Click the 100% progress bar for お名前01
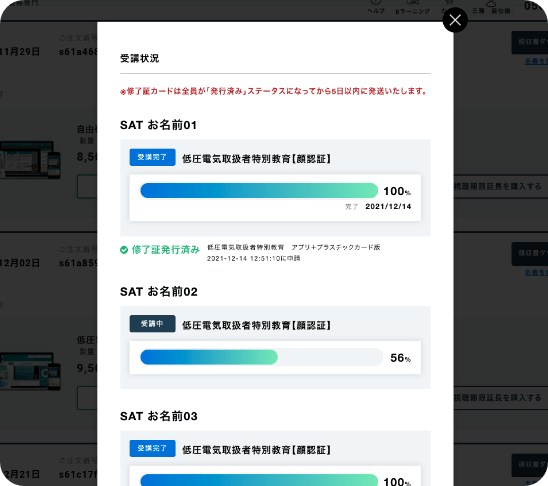 (x=259, y=191)
